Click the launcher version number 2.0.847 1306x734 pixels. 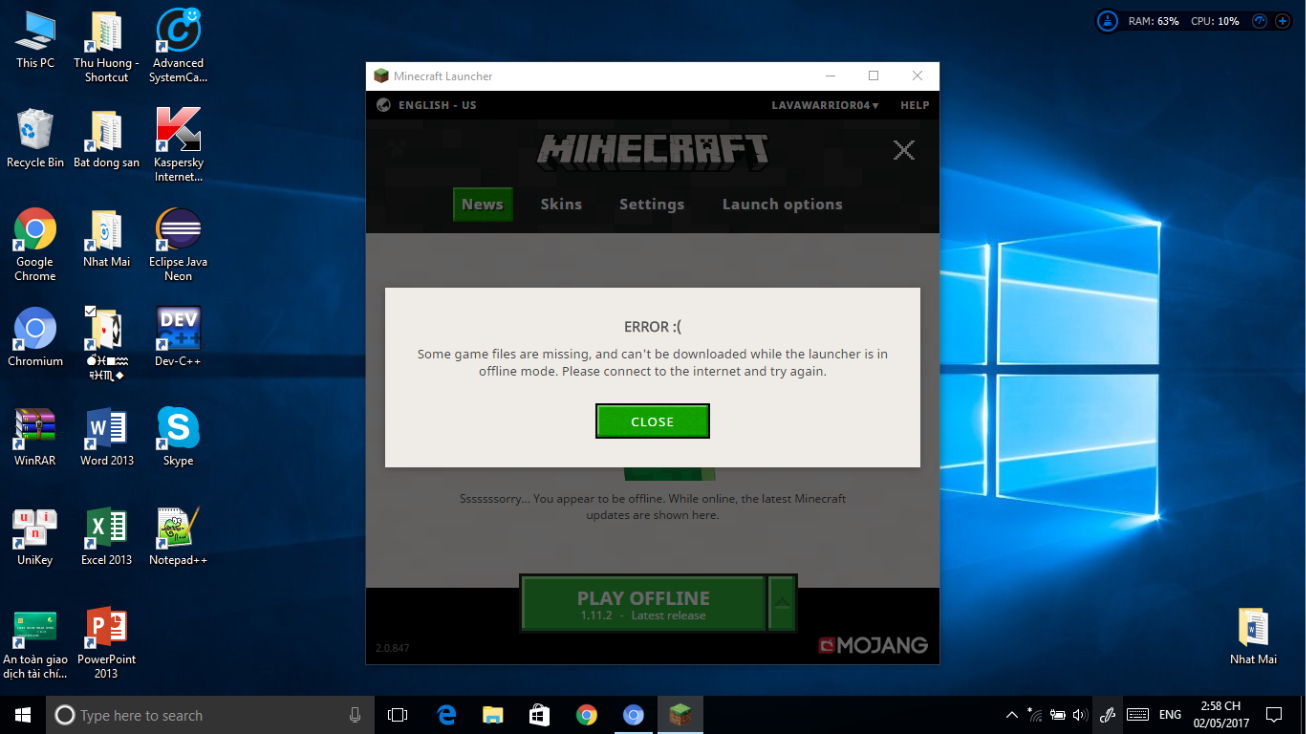coord(392,648)
